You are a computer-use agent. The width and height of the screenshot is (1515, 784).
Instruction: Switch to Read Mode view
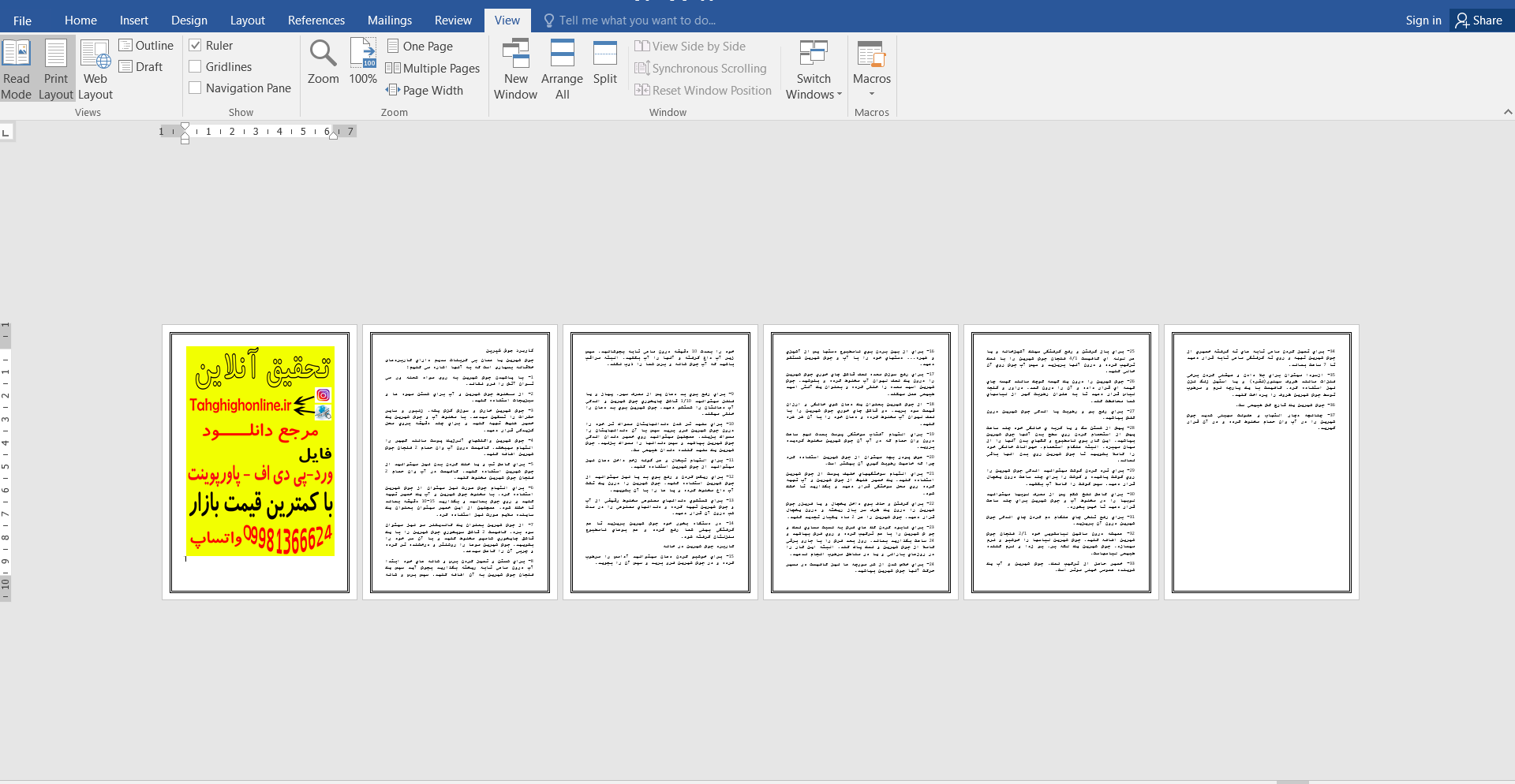17,69
